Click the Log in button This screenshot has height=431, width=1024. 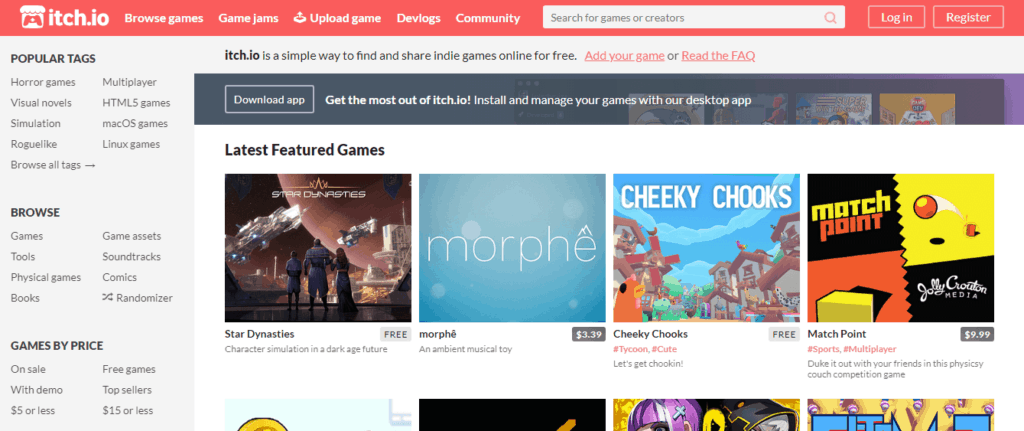point(896,18)
